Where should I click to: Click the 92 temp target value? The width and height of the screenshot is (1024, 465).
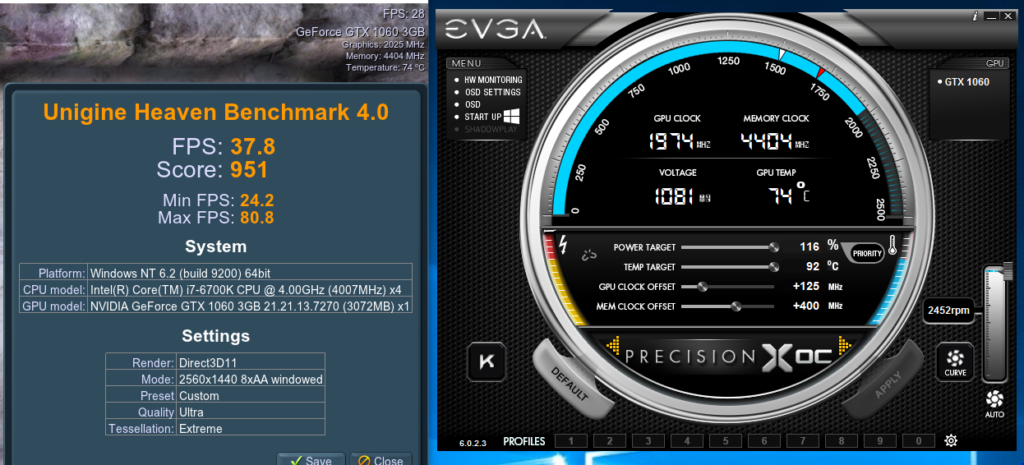[812, 266]
